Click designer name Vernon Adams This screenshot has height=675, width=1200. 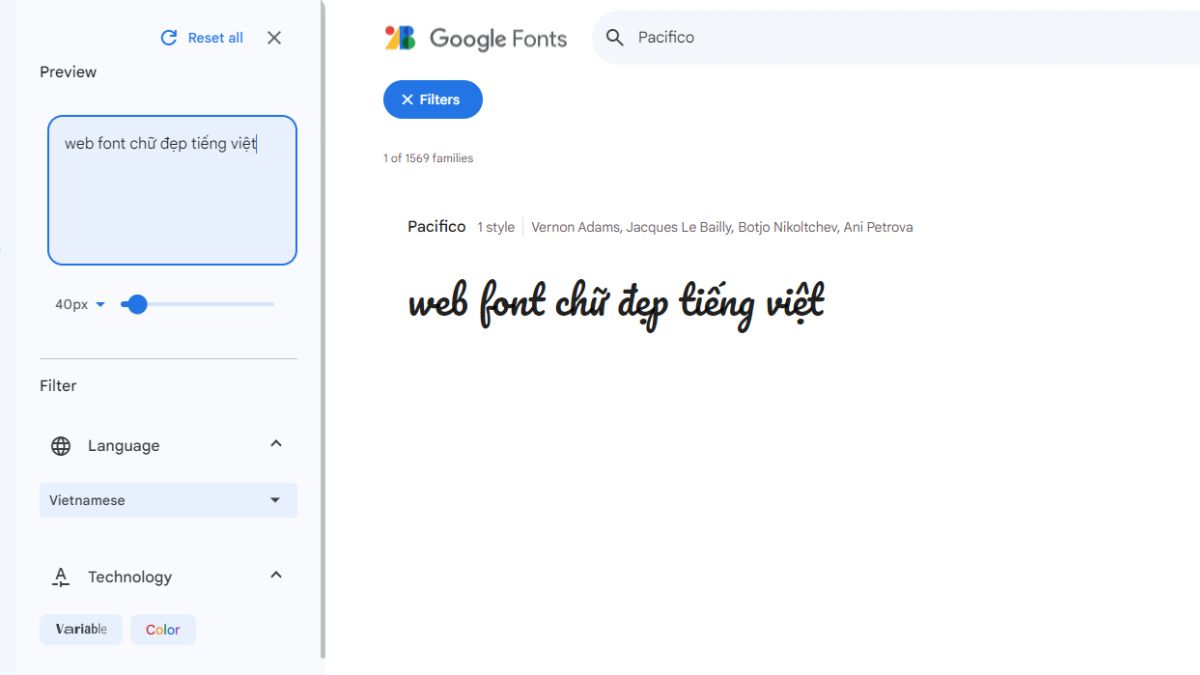(575, 227)
